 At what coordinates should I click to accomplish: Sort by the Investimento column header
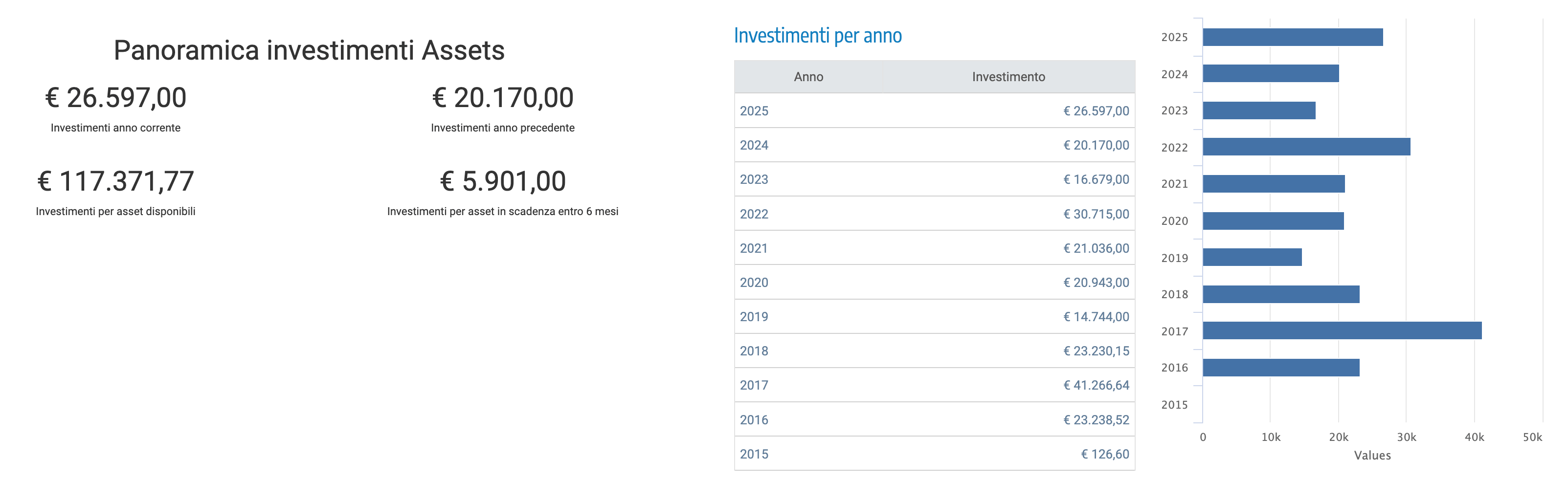click(x=1008, y=77)
